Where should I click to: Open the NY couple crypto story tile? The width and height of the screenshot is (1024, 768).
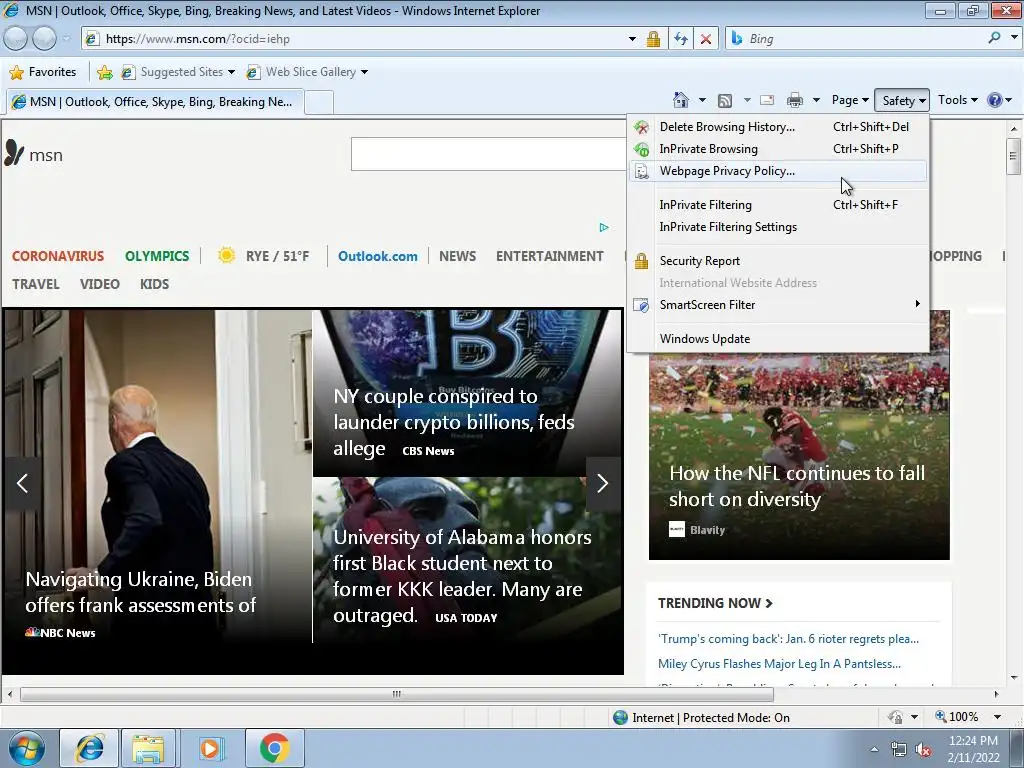[x=467, y=393]
